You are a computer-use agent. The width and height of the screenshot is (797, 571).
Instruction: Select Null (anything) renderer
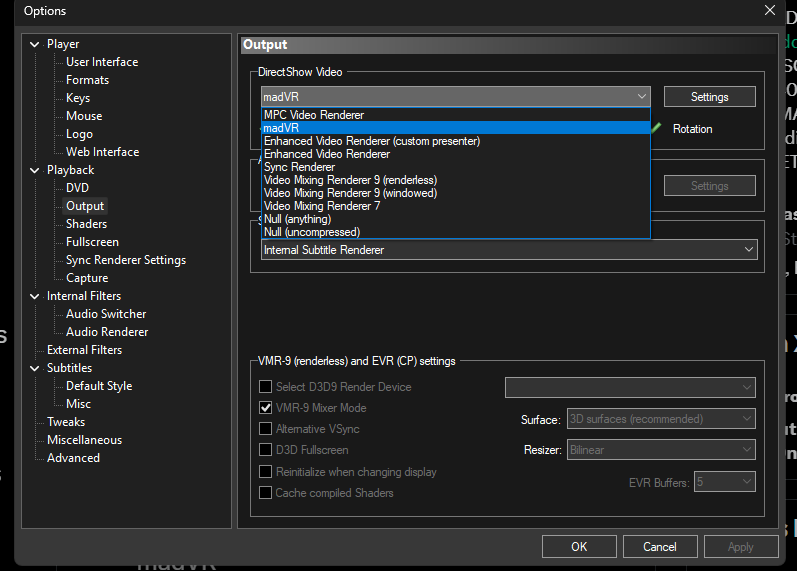[455, 219]
